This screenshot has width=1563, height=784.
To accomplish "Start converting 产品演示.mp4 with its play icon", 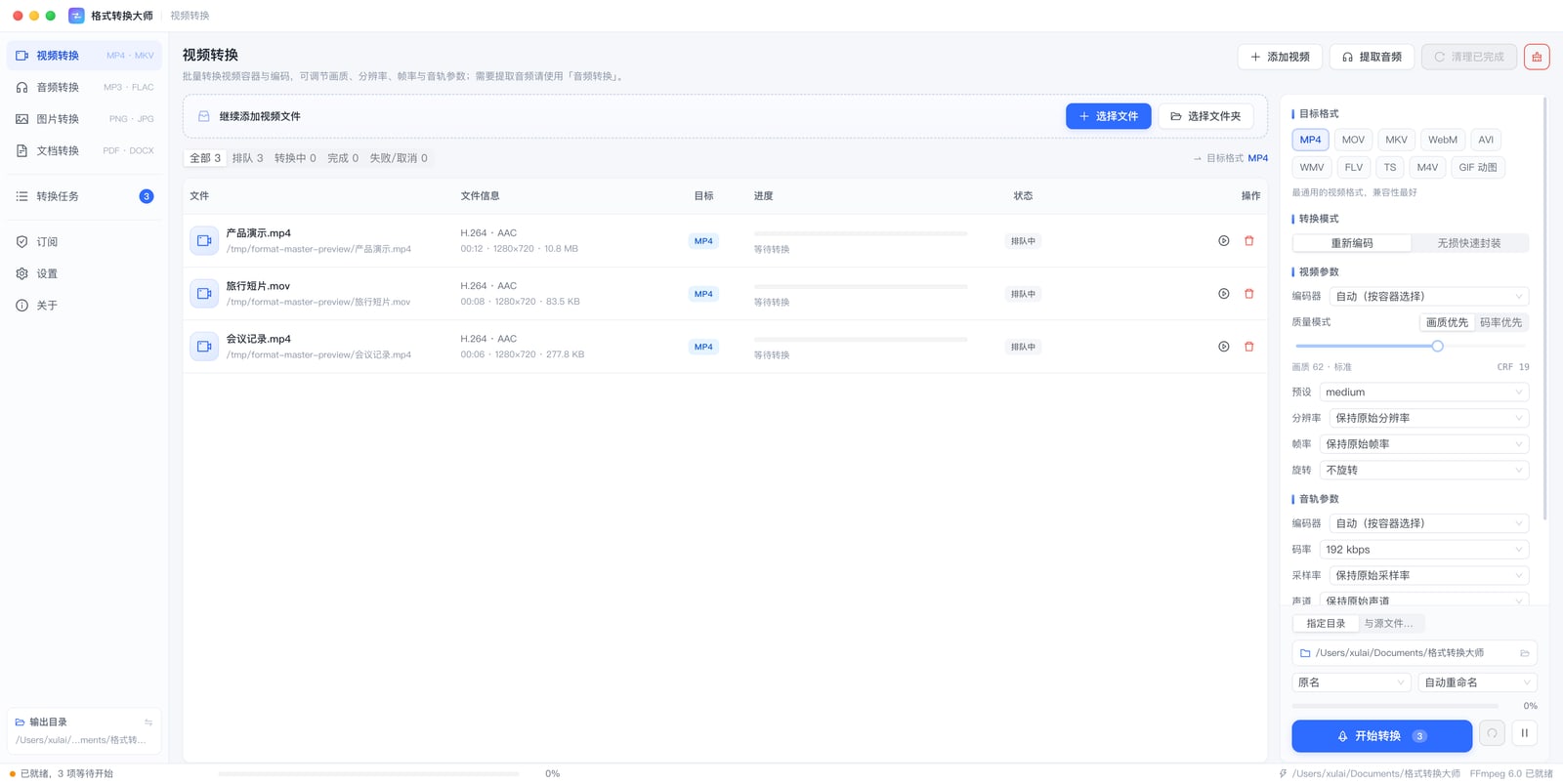I will coord(1224,241).
